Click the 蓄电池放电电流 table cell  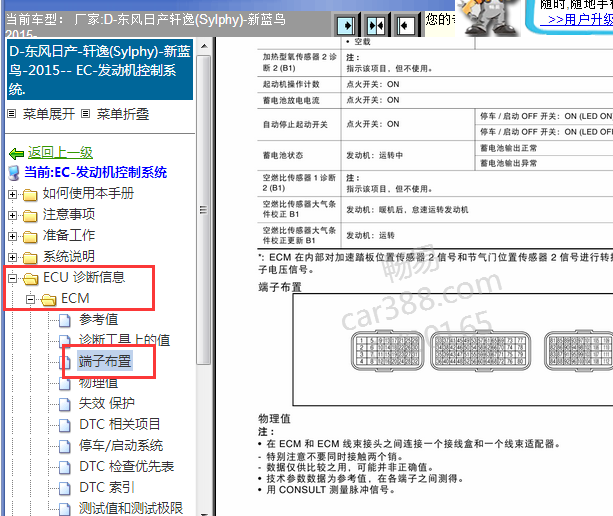299,100
